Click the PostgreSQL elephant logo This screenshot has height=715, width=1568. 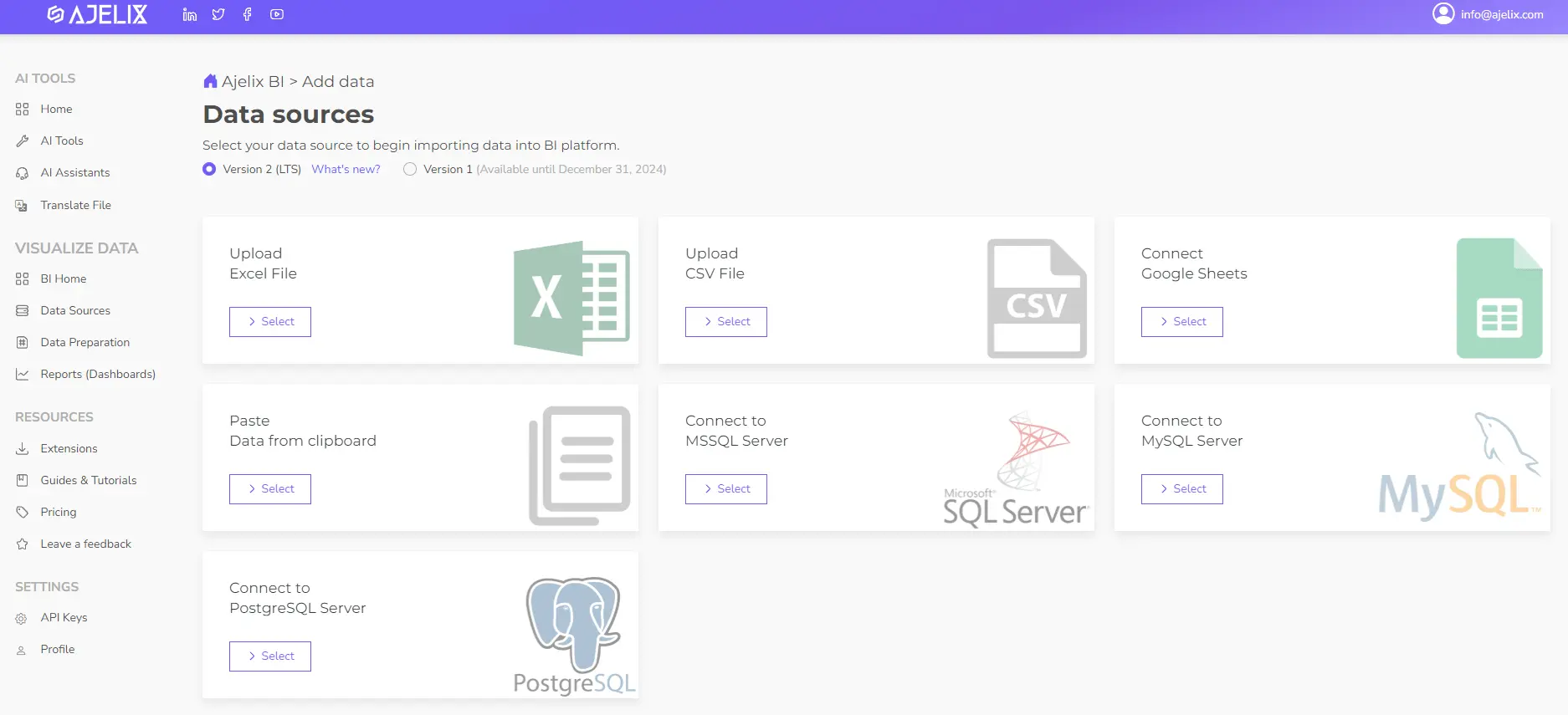click(575, 636)
